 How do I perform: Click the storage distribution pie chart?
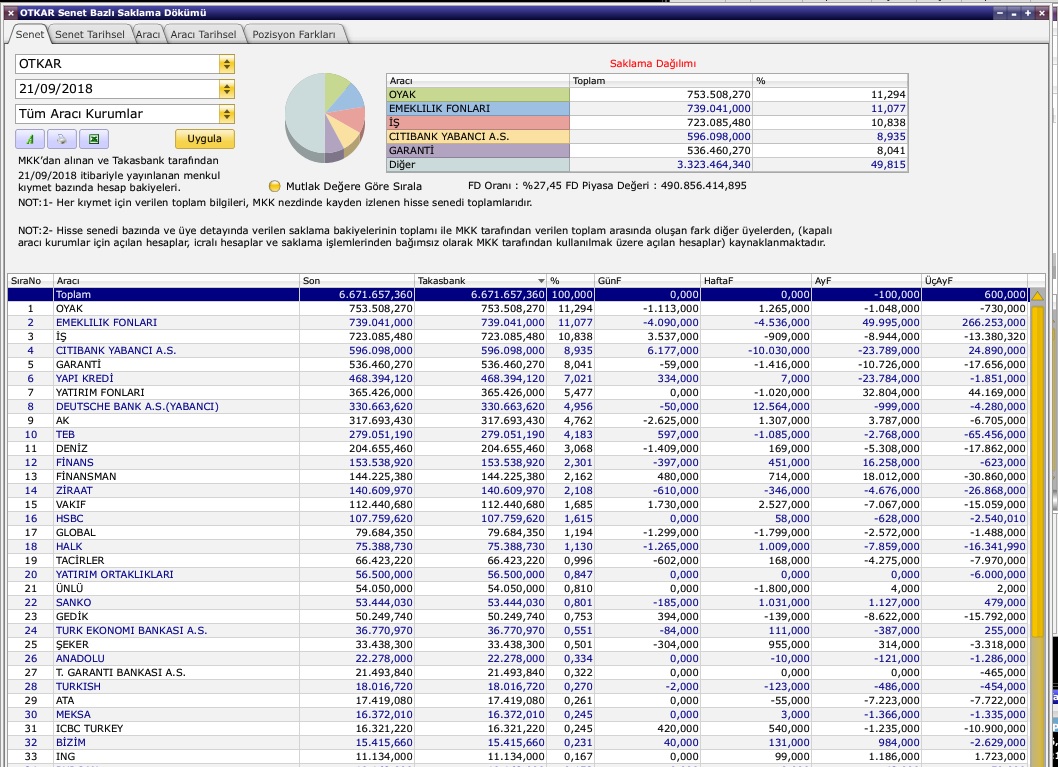click(x=325, y=117)
